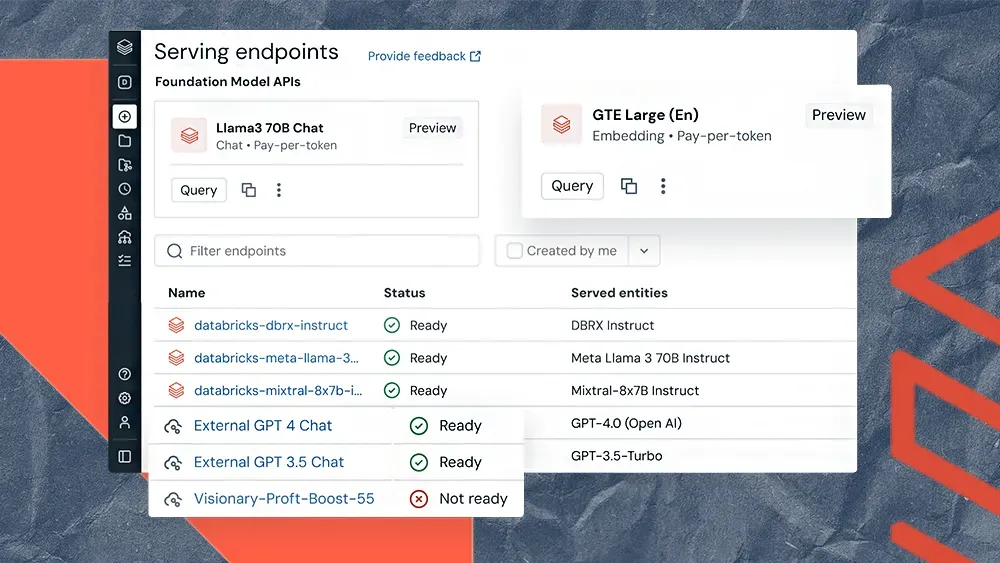Viewport: 1000px width, 563px height.
Task: Collapse the sidebar using the panel icon
Action: coord(124,456)
